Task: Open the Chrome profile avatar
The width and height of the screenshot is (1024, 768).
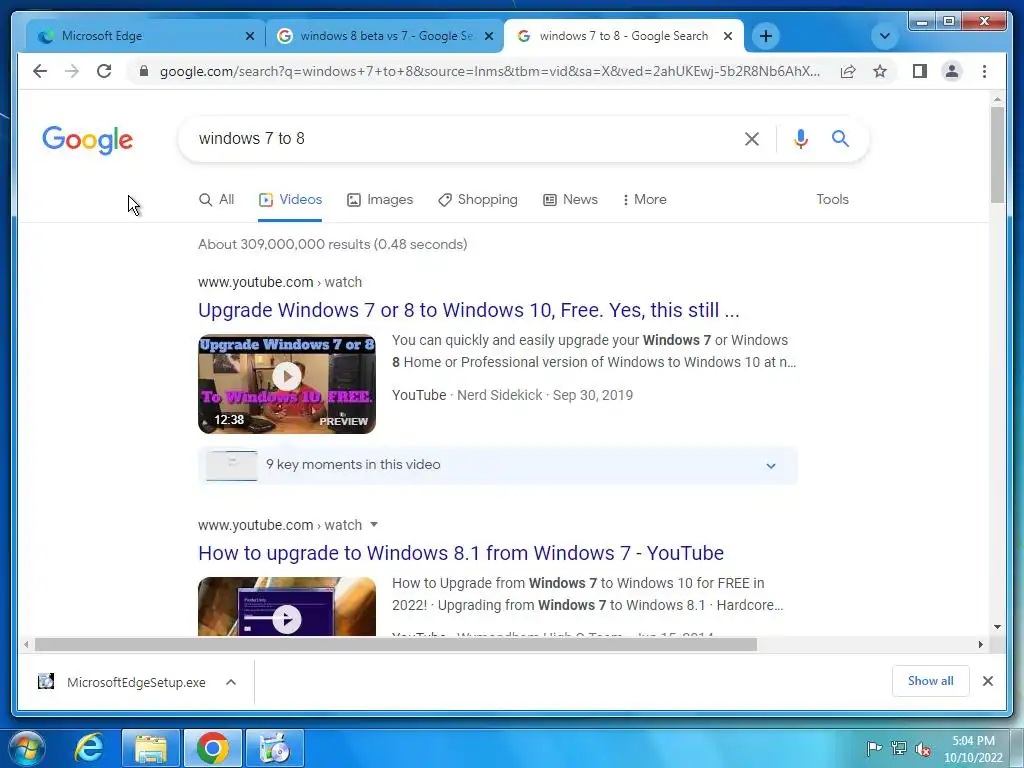Action: [952, 71]
